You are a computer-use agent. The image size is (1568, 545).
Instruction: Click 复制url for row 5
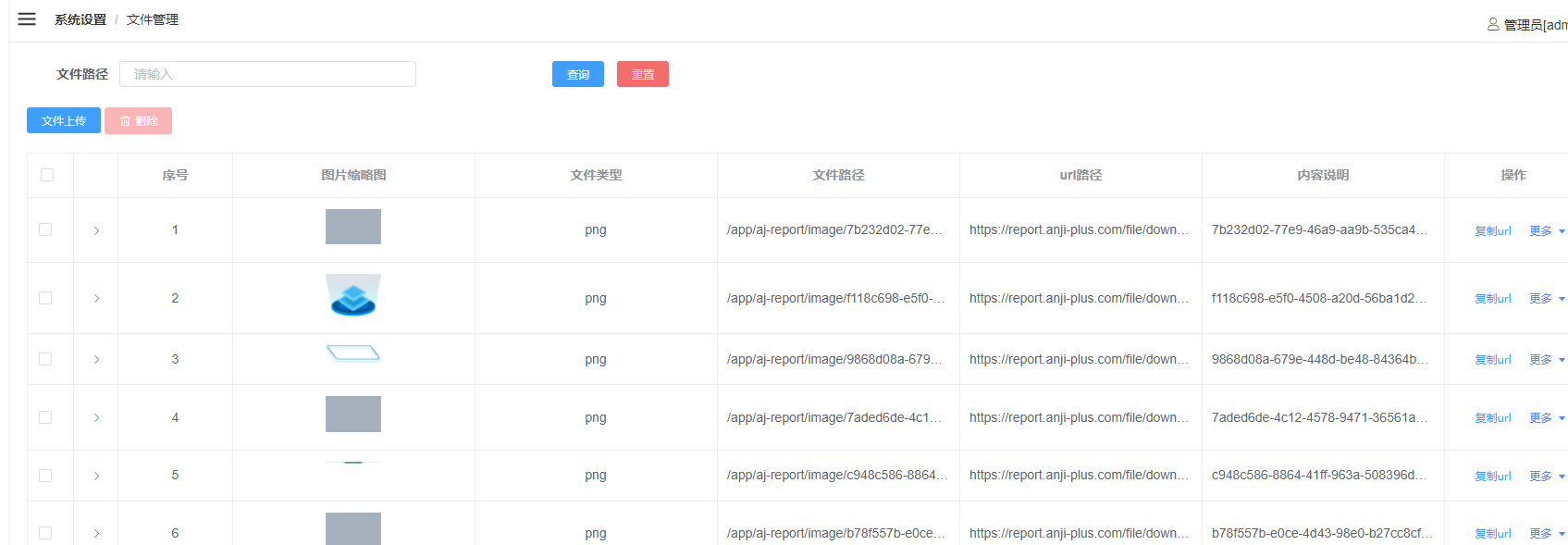1493,477
